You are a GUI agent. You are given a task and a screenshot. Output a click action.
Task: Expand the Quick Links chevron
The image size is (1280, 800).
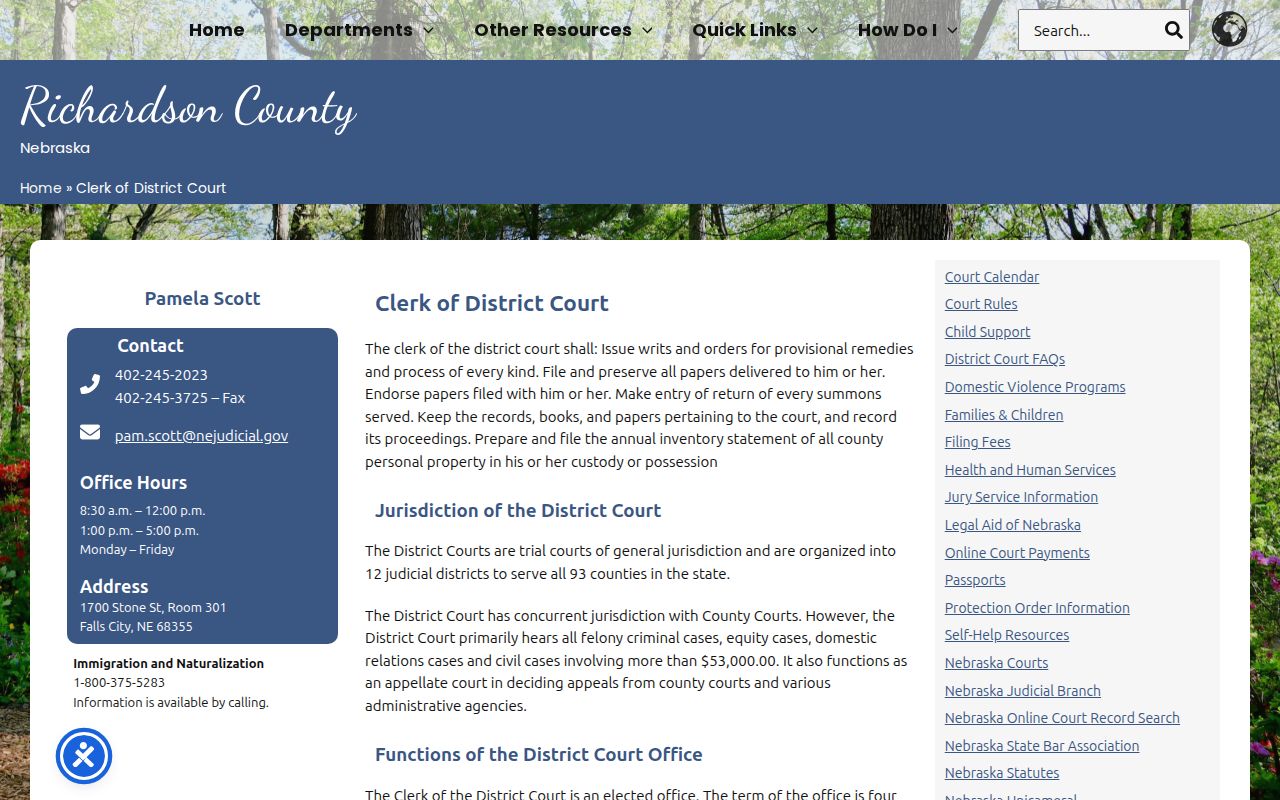(x=812, y=31)
